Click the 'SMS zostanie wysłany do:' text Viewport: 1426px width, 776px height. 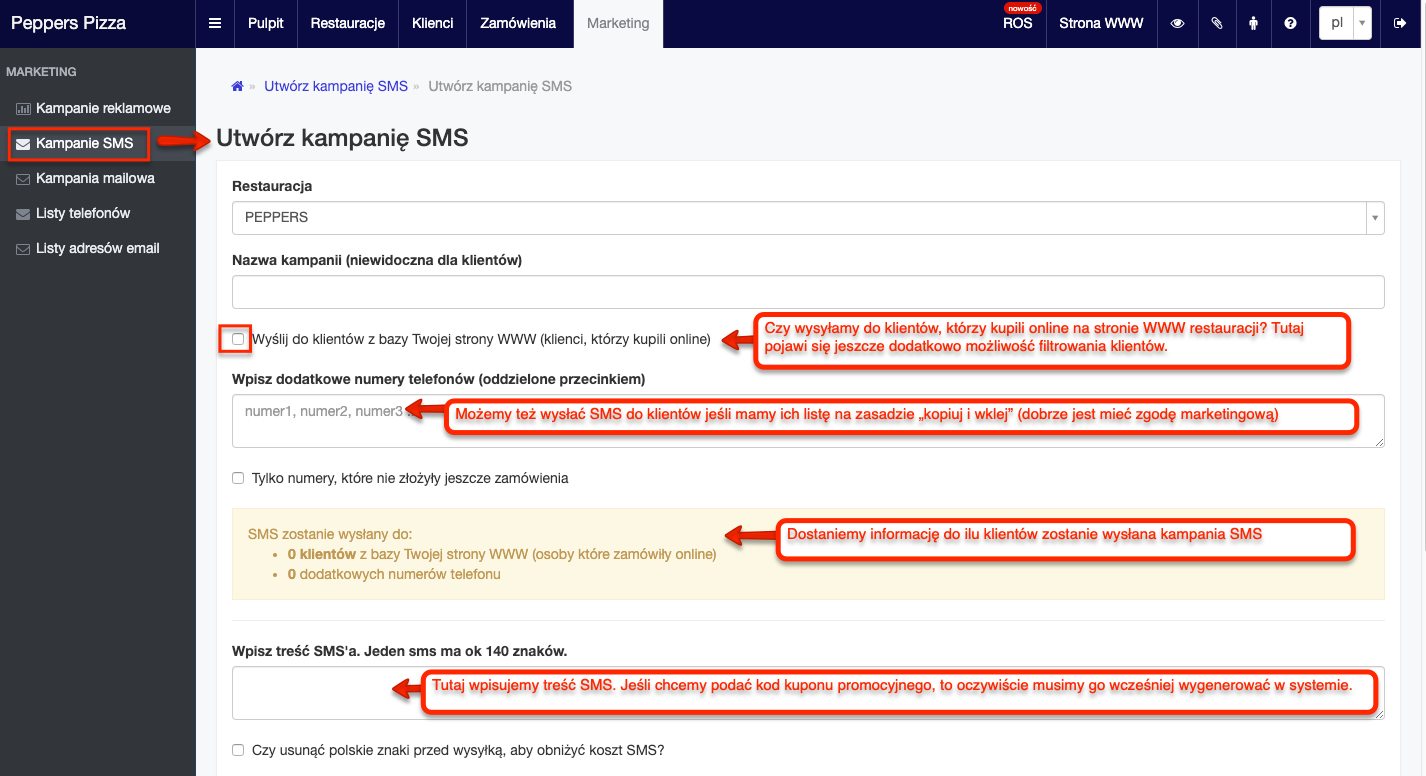click(330, 534)
